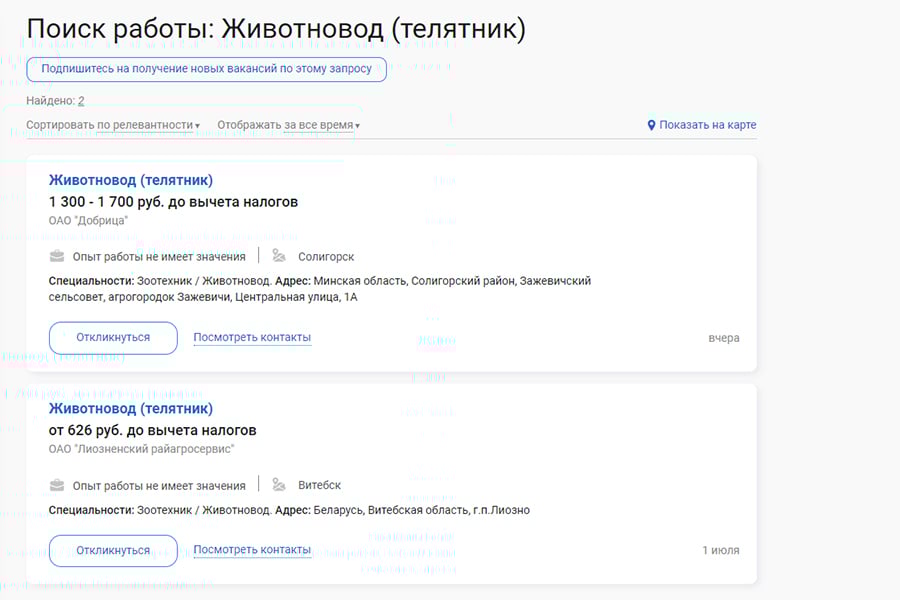The width and height of the screenshot is (900, 600).
Task: Open the first 'Животновод (телятник)' vacancy title
Action: [130, 180]
